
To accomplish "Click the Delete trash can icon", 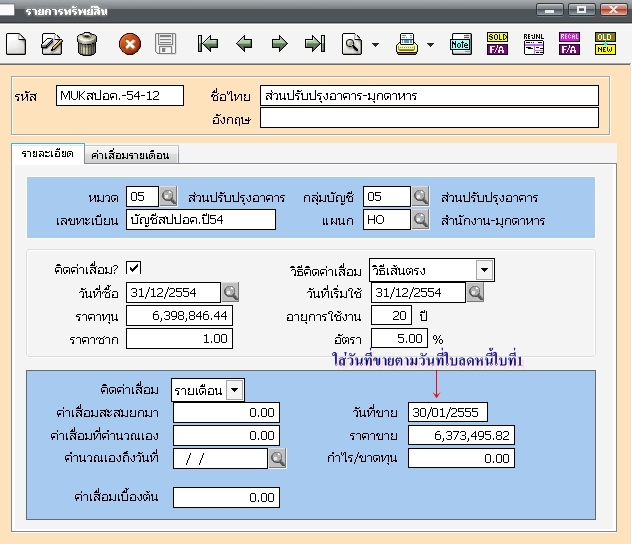I will click(87, 44).
